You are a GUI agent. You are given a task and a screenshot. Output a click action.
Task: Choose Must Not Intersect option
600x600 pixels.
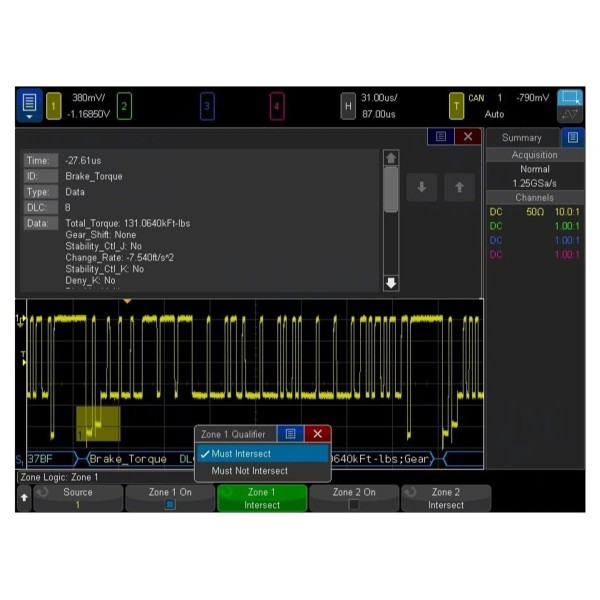(250, 471)
